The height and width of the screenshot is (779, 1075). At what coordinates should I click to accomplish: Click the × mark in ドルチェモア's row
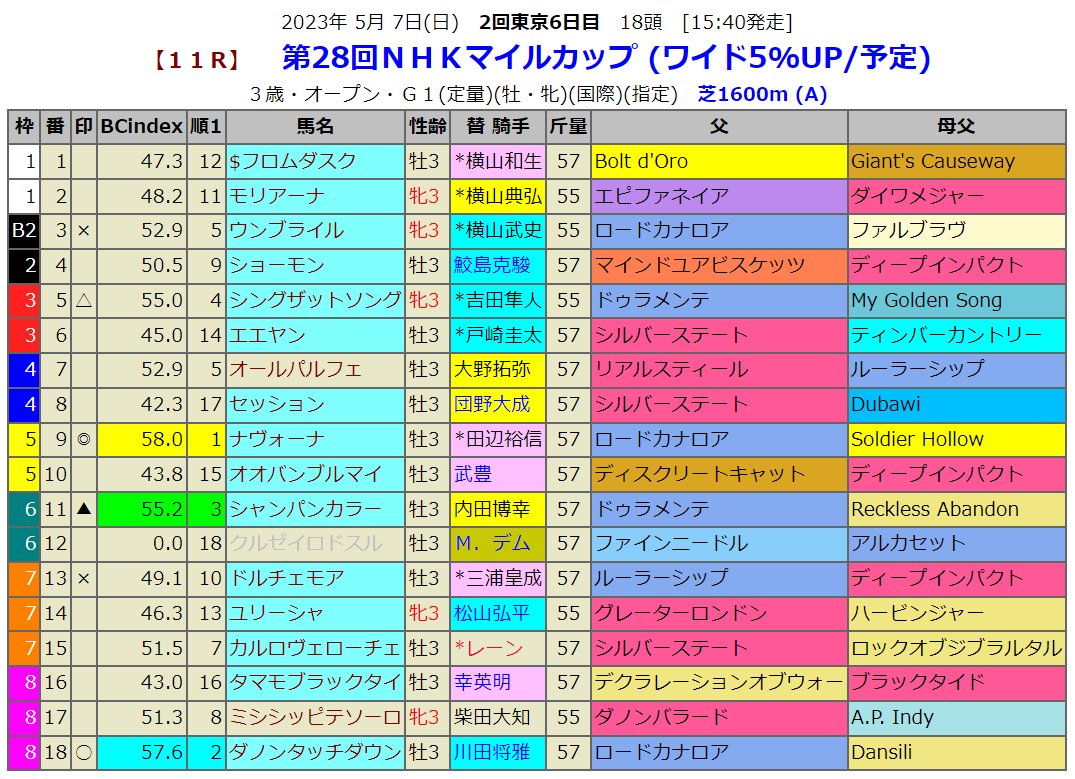[84, 578]
